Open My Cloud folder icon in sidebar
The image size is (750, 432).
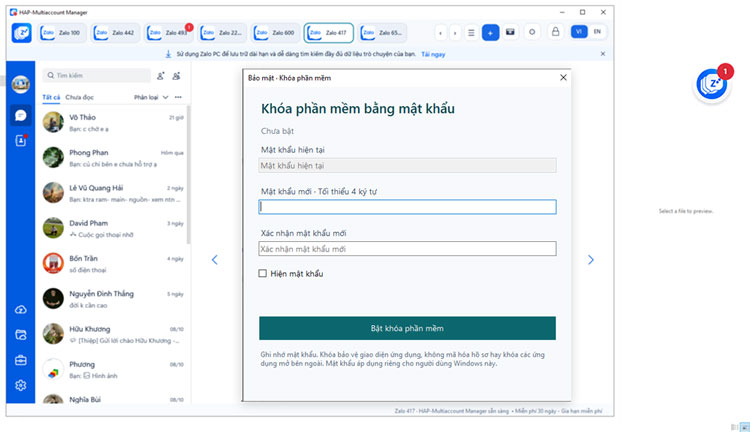(x=21, y=335)
